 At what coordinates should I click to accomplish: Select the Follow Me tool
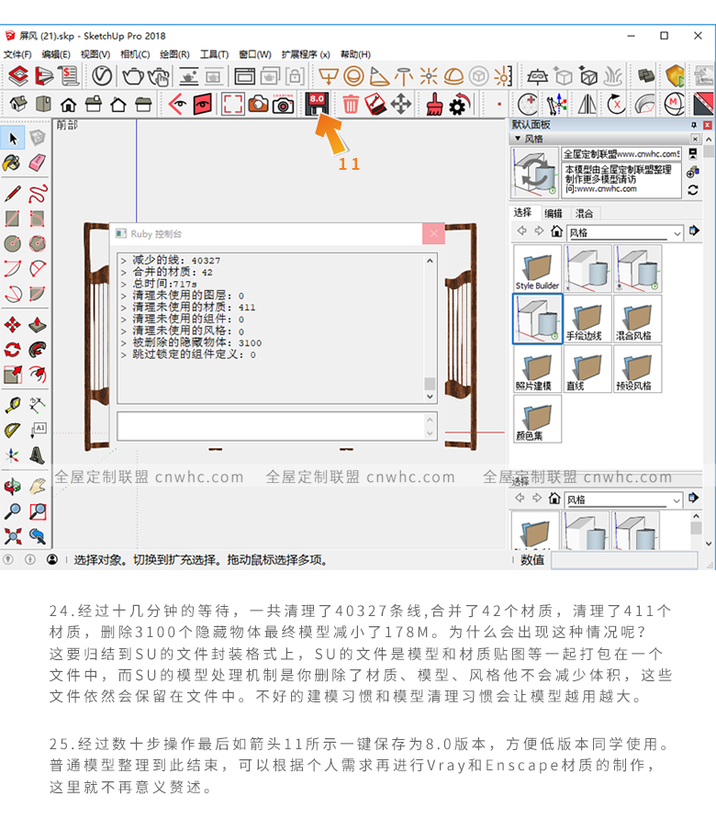coord(37,349)
